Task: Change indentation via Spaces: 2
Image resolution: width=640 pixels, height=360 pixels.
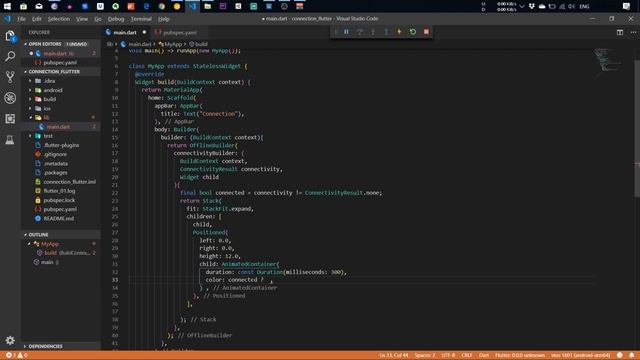Action: point(424,355)
